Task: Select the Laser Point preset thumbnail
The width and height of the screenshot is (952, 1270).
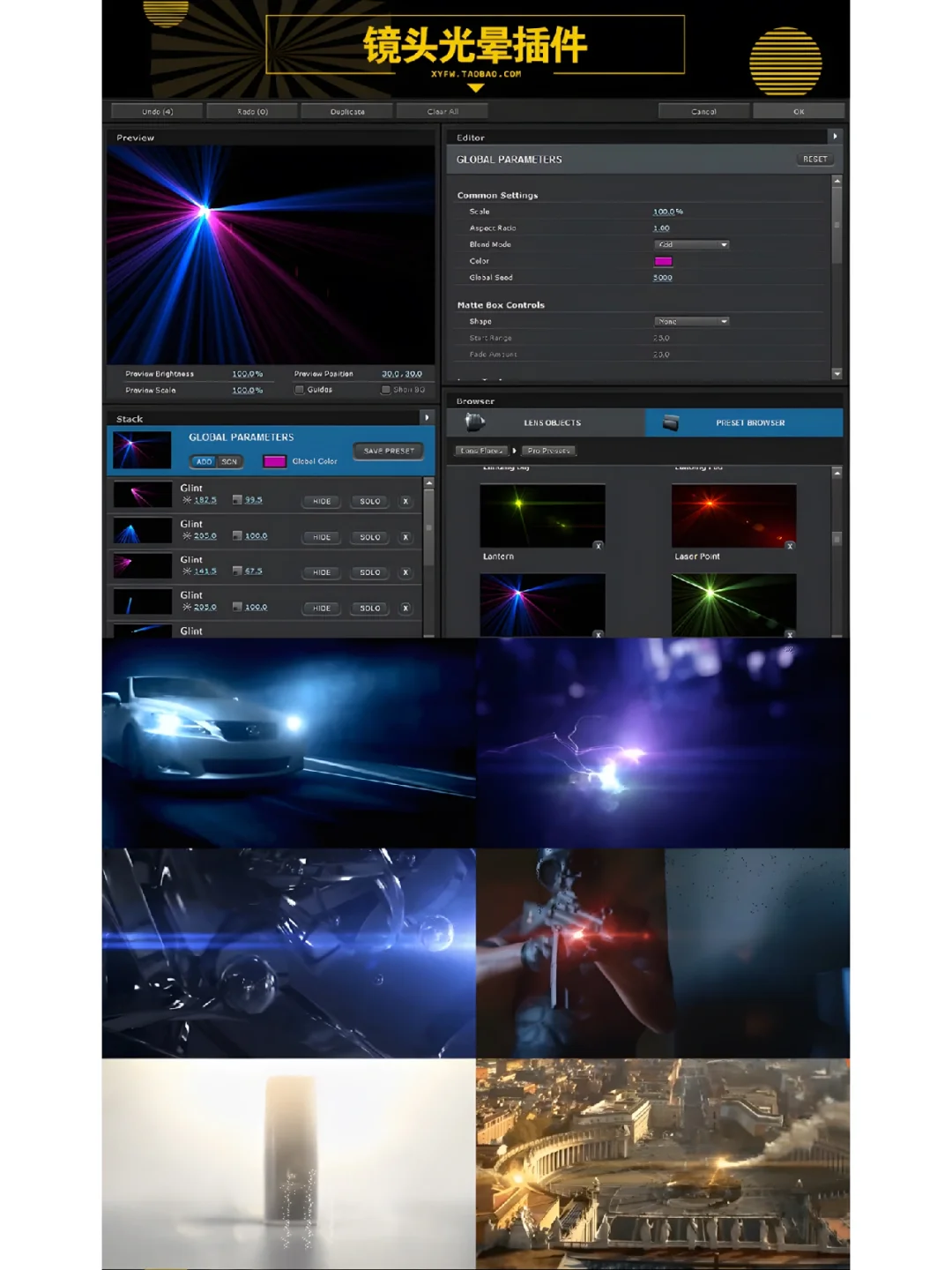Action: tap(733, 516)
